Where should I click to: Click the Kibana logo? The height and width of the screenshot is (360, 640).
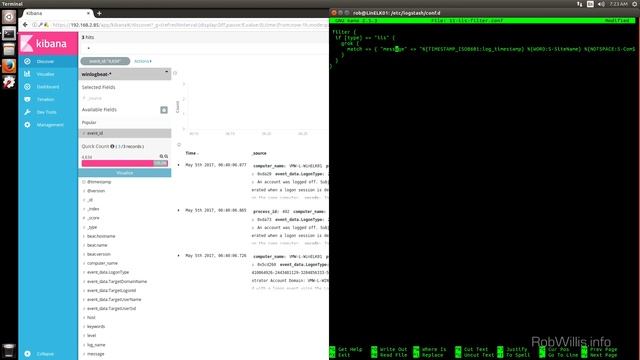(48, 44)
